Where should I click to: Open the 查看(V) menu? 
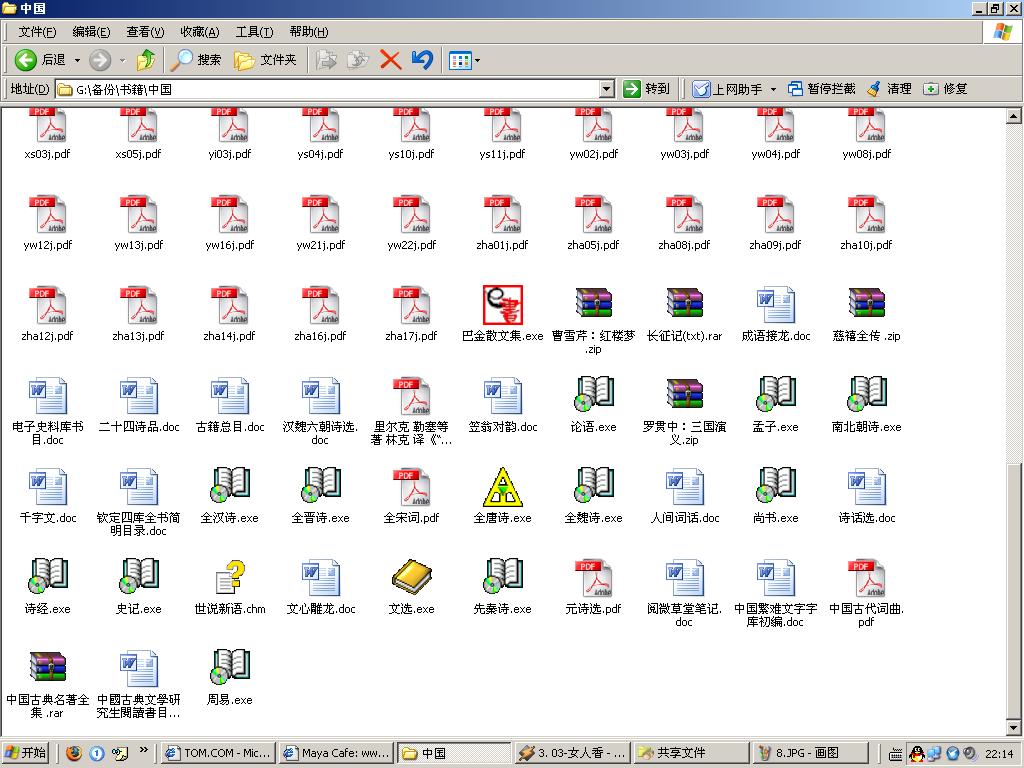click(x=145, y=32)
